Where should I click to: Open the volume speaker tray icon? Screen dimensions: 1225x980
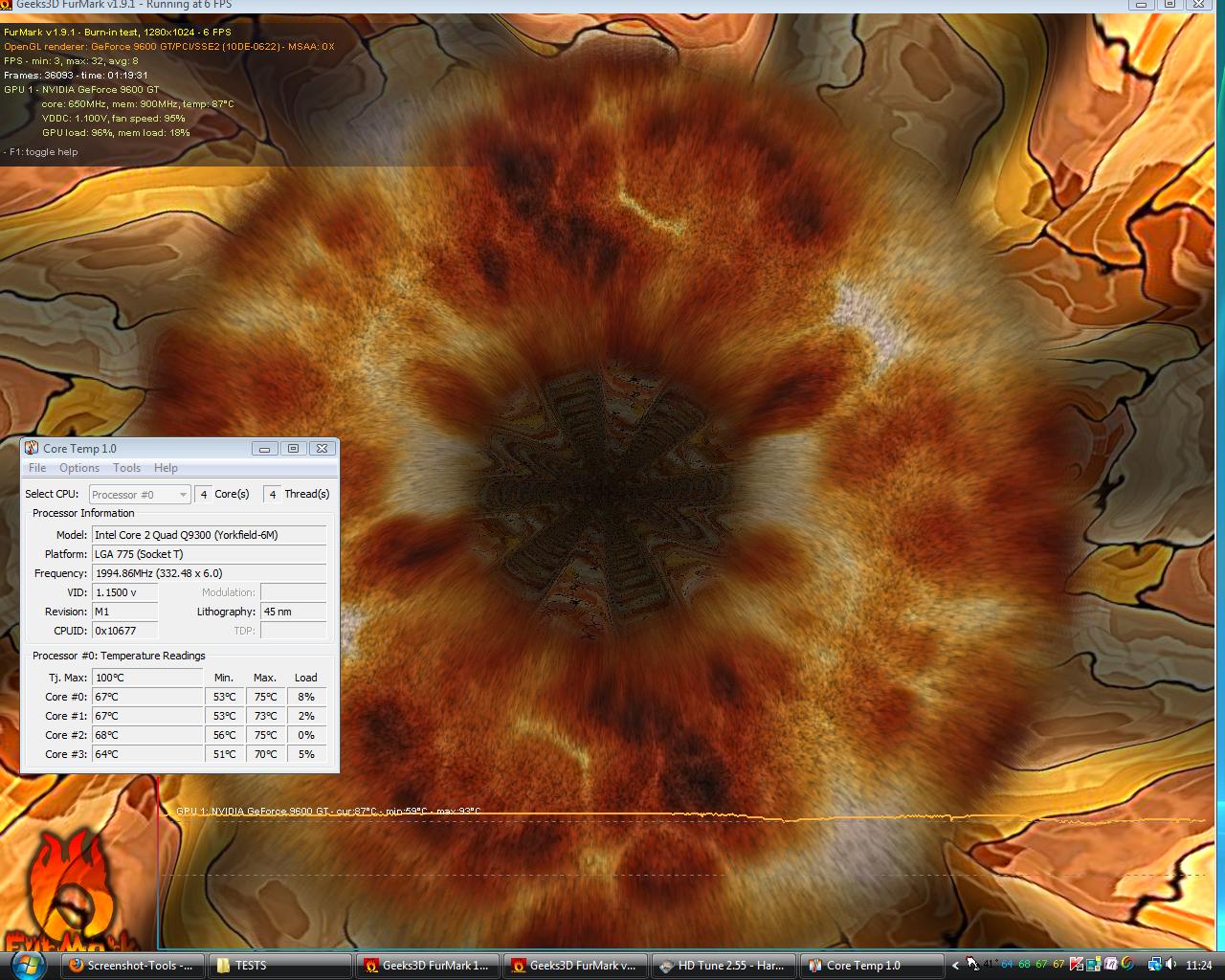pos(1170,965)
